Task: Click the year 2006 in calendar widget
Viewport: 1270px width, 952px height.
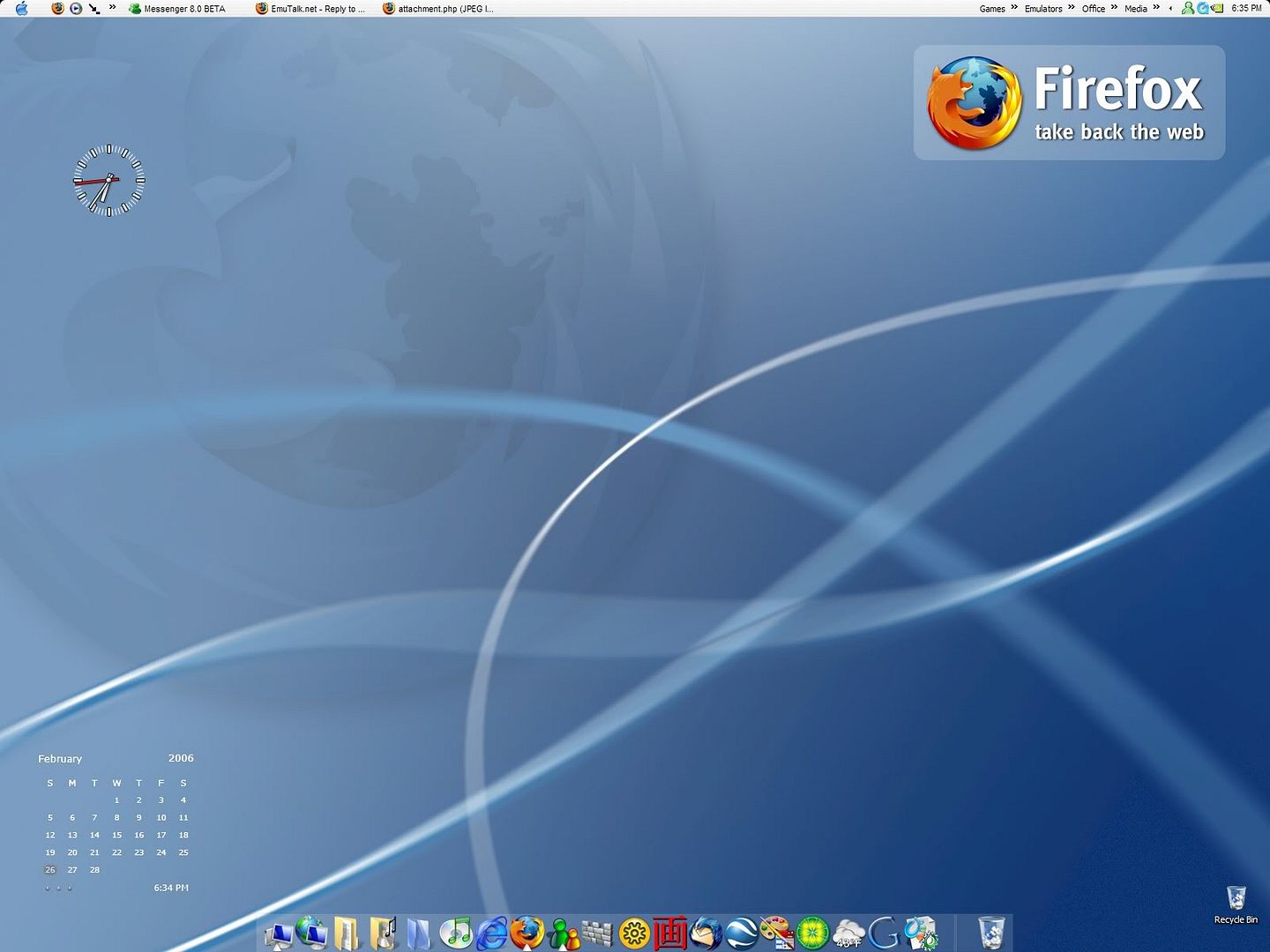Action: pos(181,758)
